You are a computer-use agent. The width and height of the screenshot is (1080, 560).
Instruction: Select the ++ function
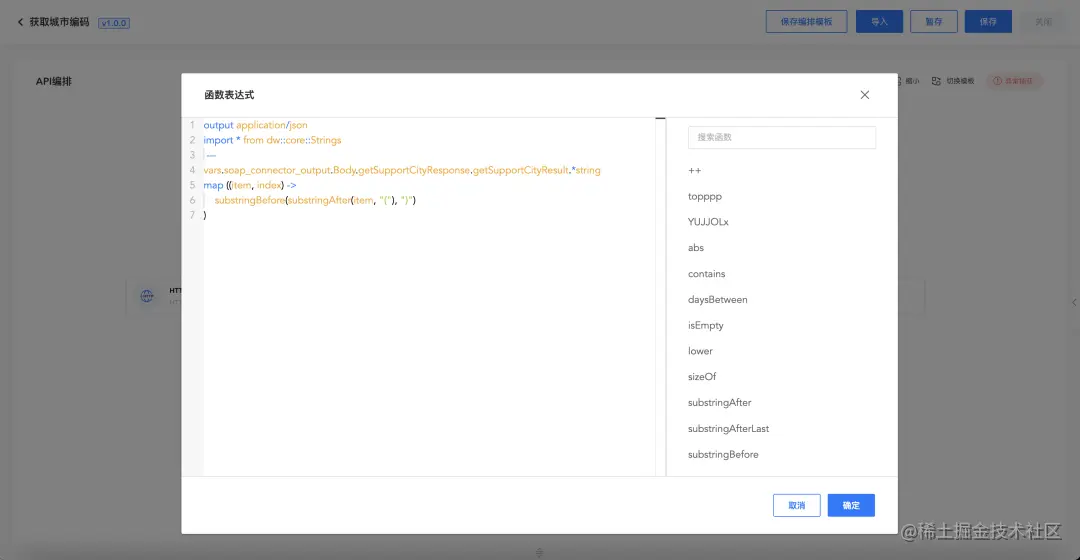click(694, 170)
